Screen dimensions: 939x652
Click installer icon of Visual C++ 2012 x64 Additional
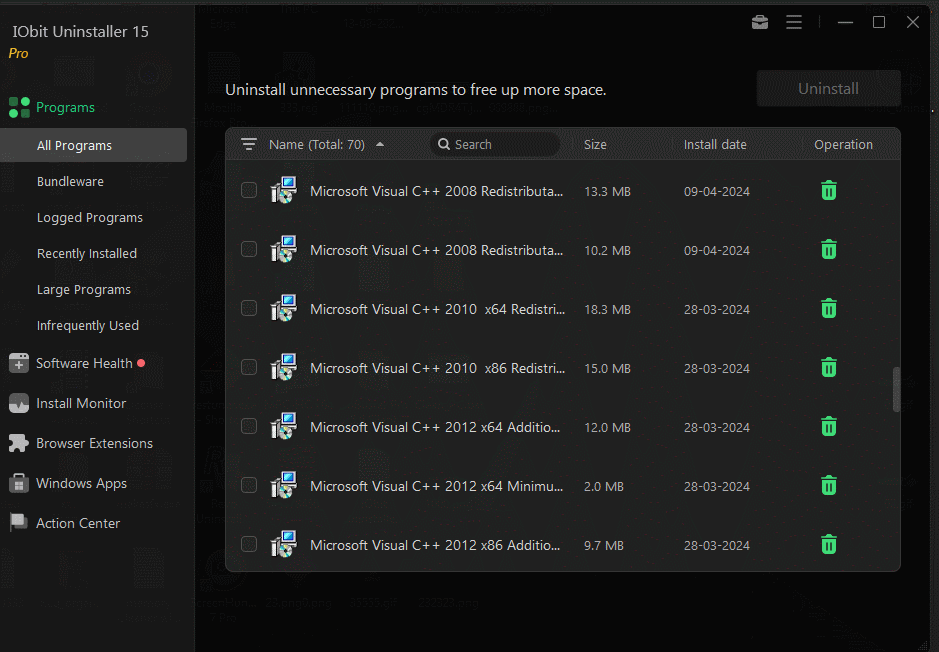[x=284, y=426]
